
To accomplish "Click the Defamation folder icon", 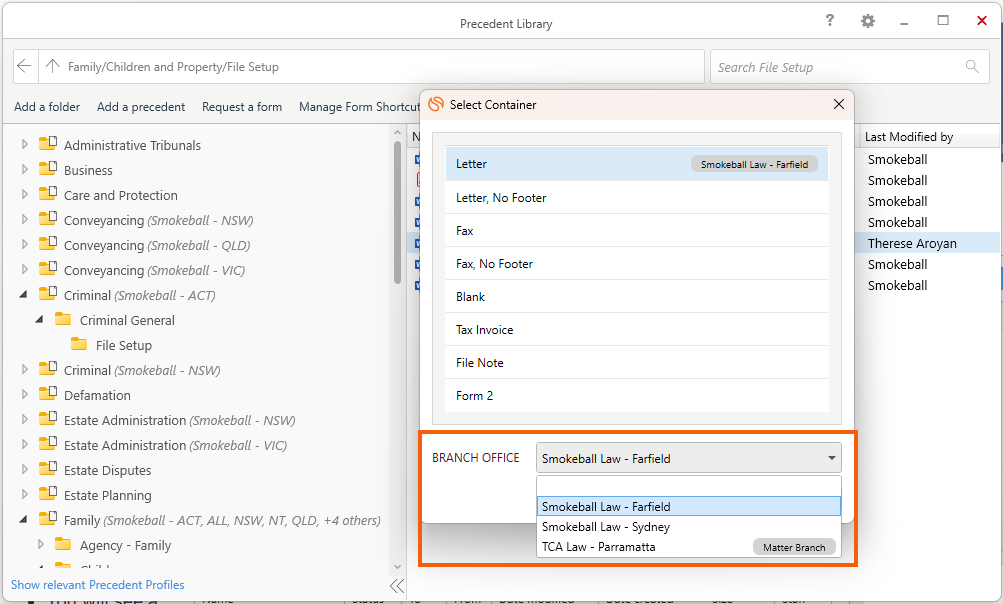I will [48, 393].
